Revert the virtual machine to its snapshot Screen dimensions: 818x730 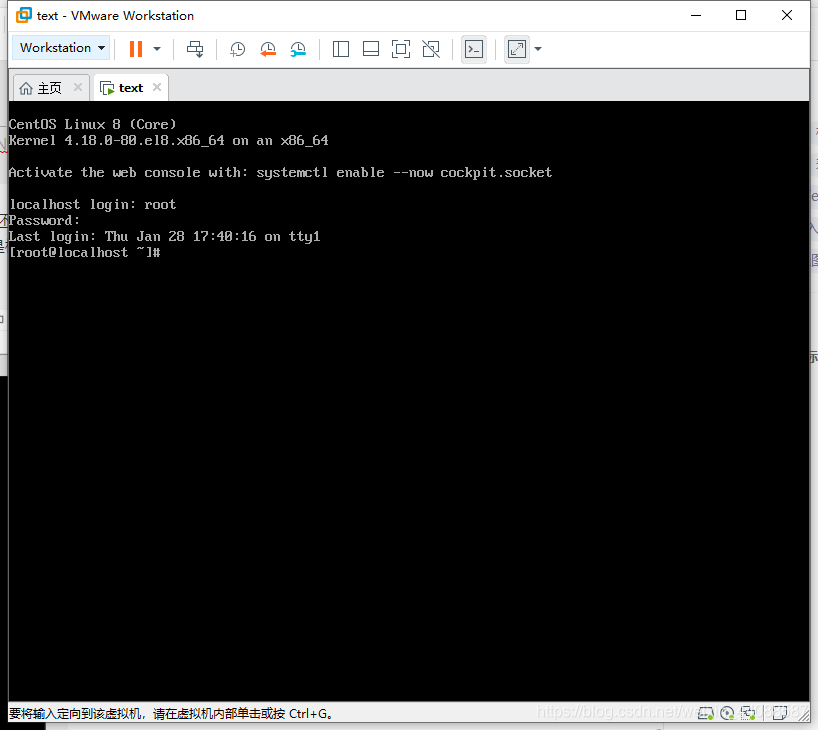pyautogui.click(x=268, y=50)
